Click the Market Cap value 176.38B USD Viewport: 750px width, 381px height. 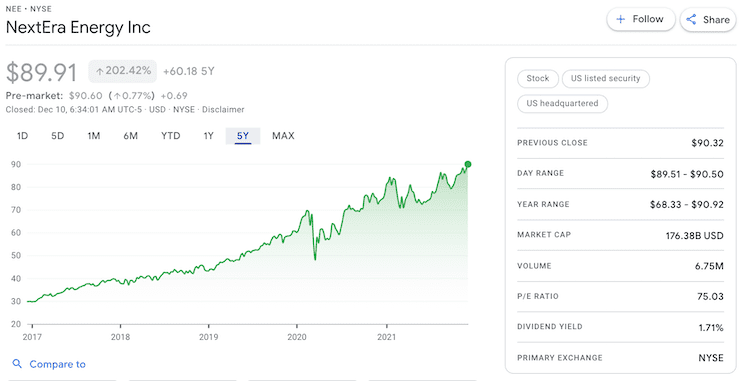point(694,235)
